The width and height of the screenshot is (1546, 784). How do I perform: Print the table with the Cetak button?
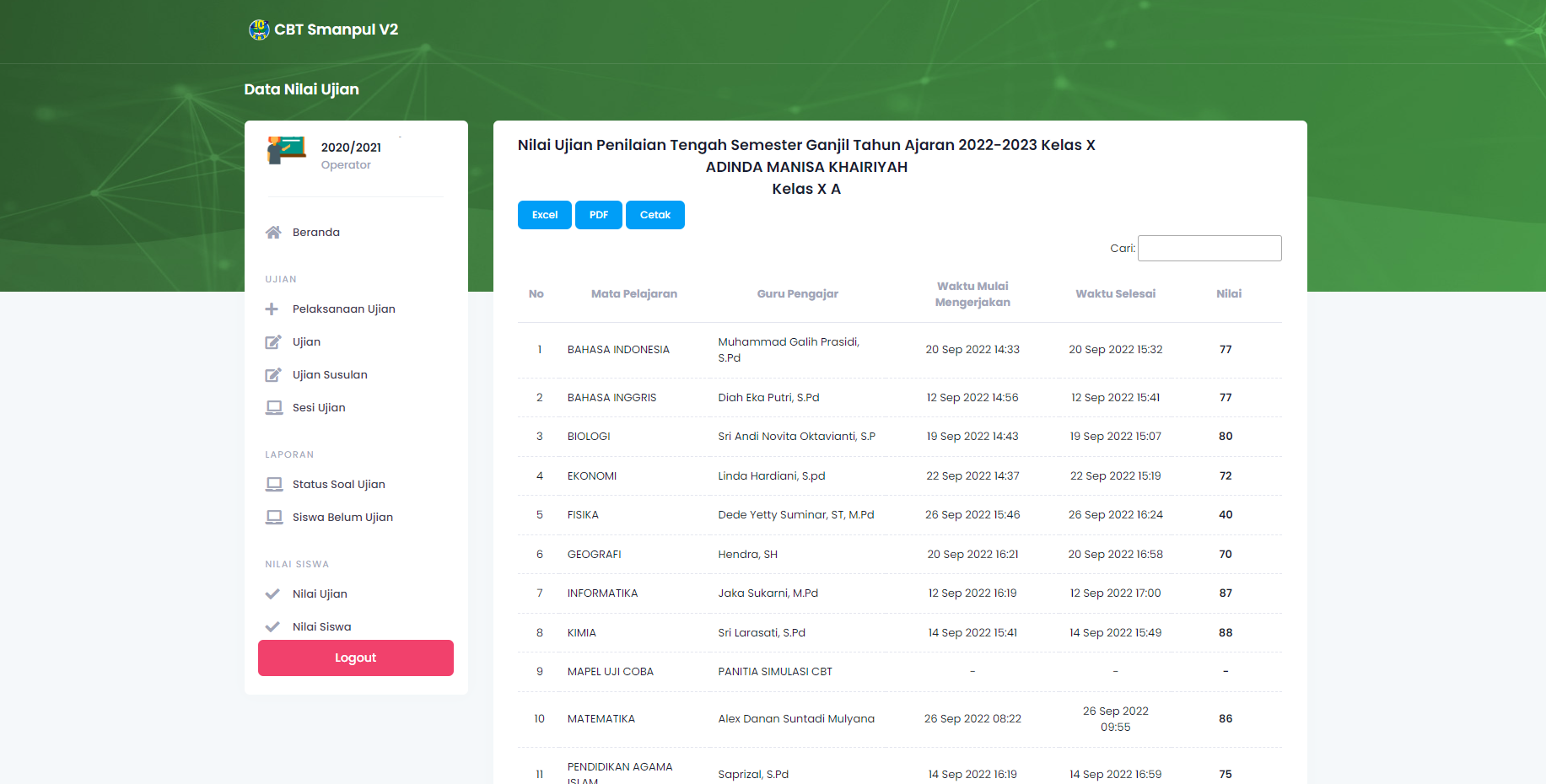coord(654,215)
